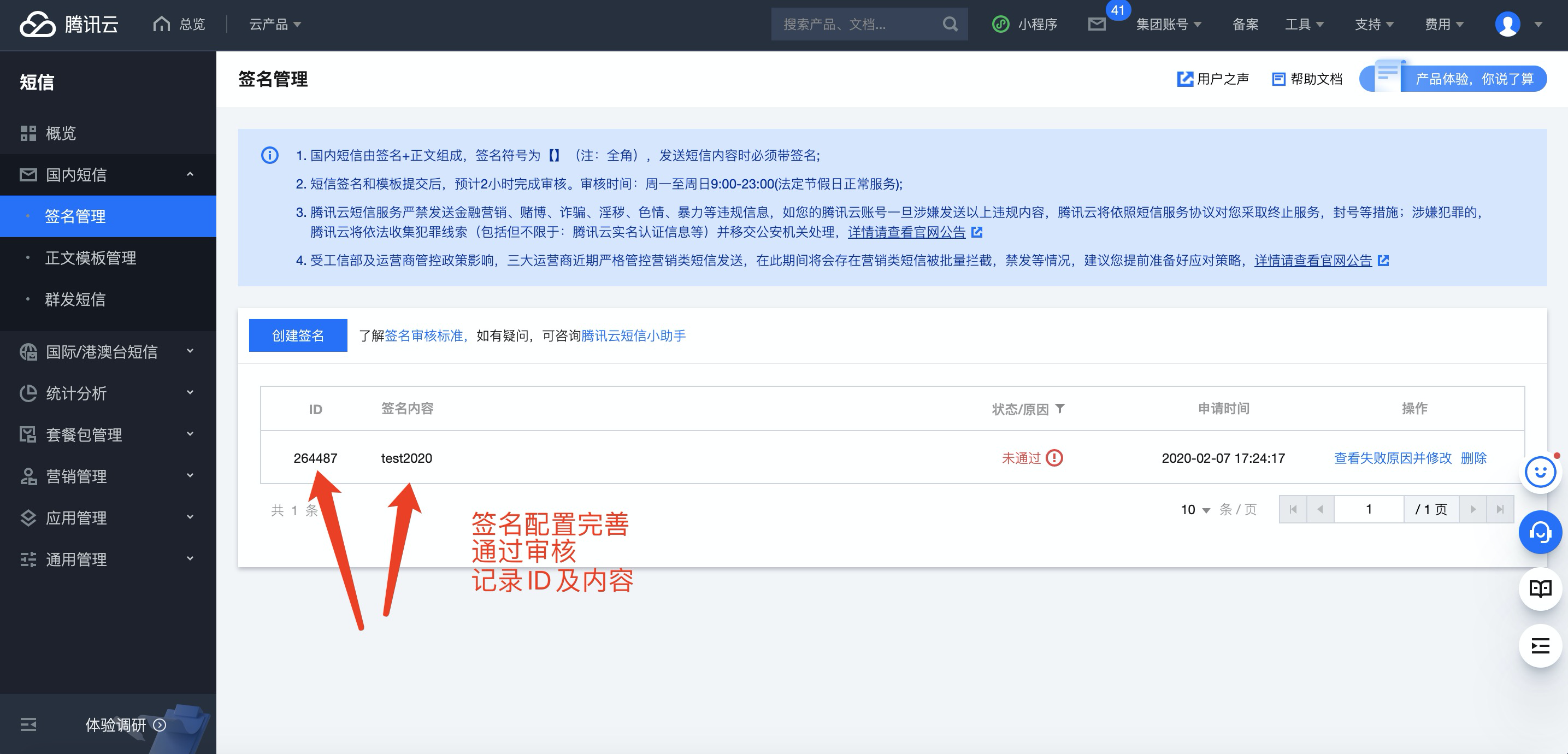Open the 10 条/页 page size dropdown
The image size is (1568, 754).
pos(1195,509)
